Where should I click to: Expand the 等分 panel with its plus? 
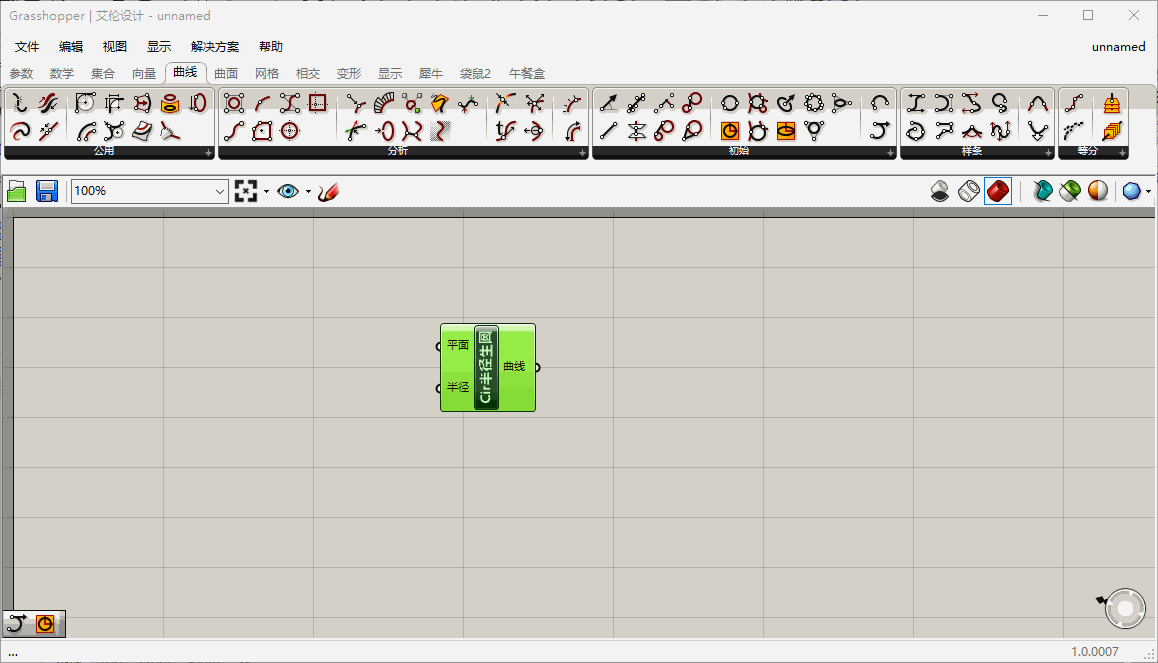[1123, 153]
